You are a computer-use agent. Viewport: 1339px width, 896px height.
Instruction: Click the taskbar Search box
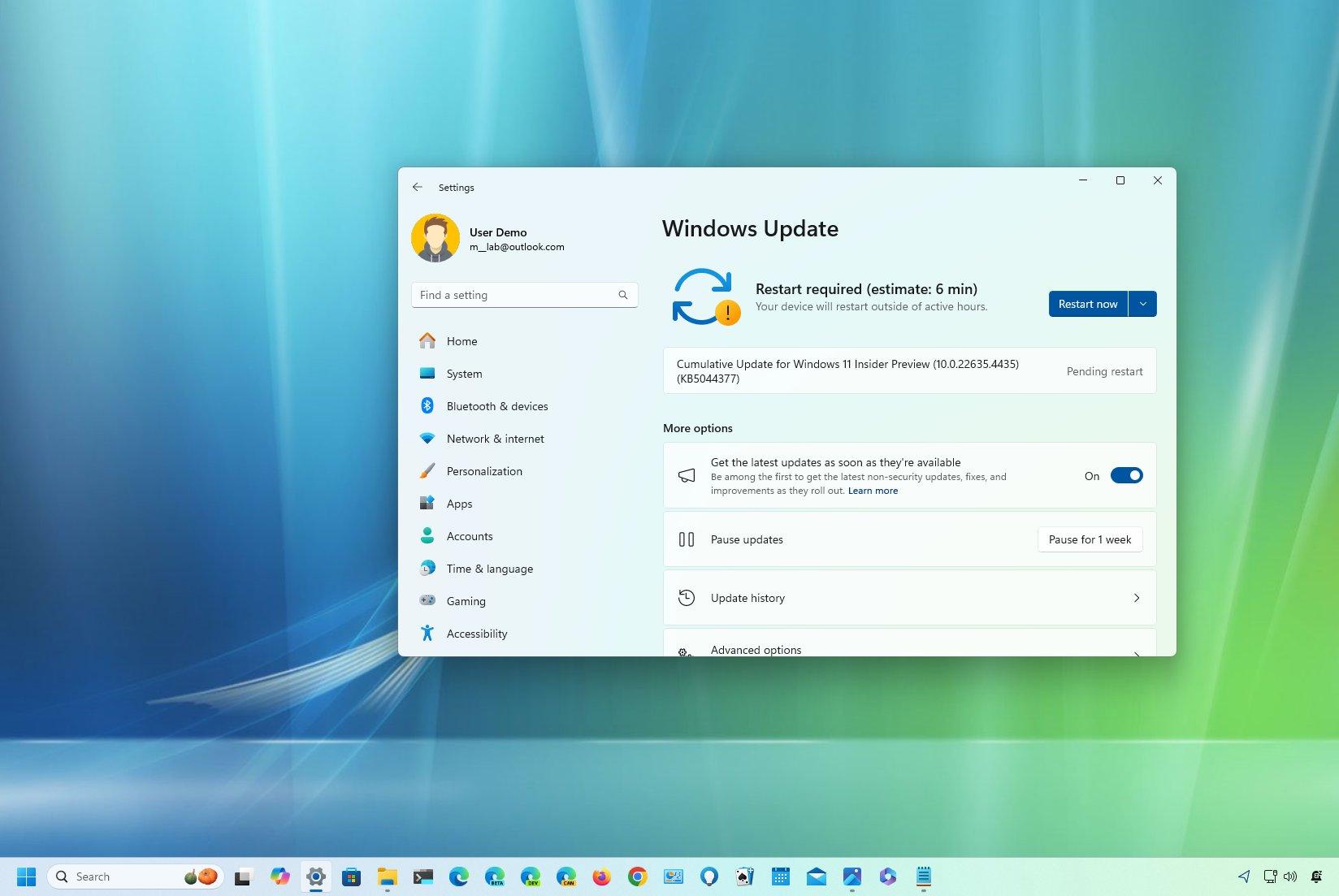coord(136,877)
